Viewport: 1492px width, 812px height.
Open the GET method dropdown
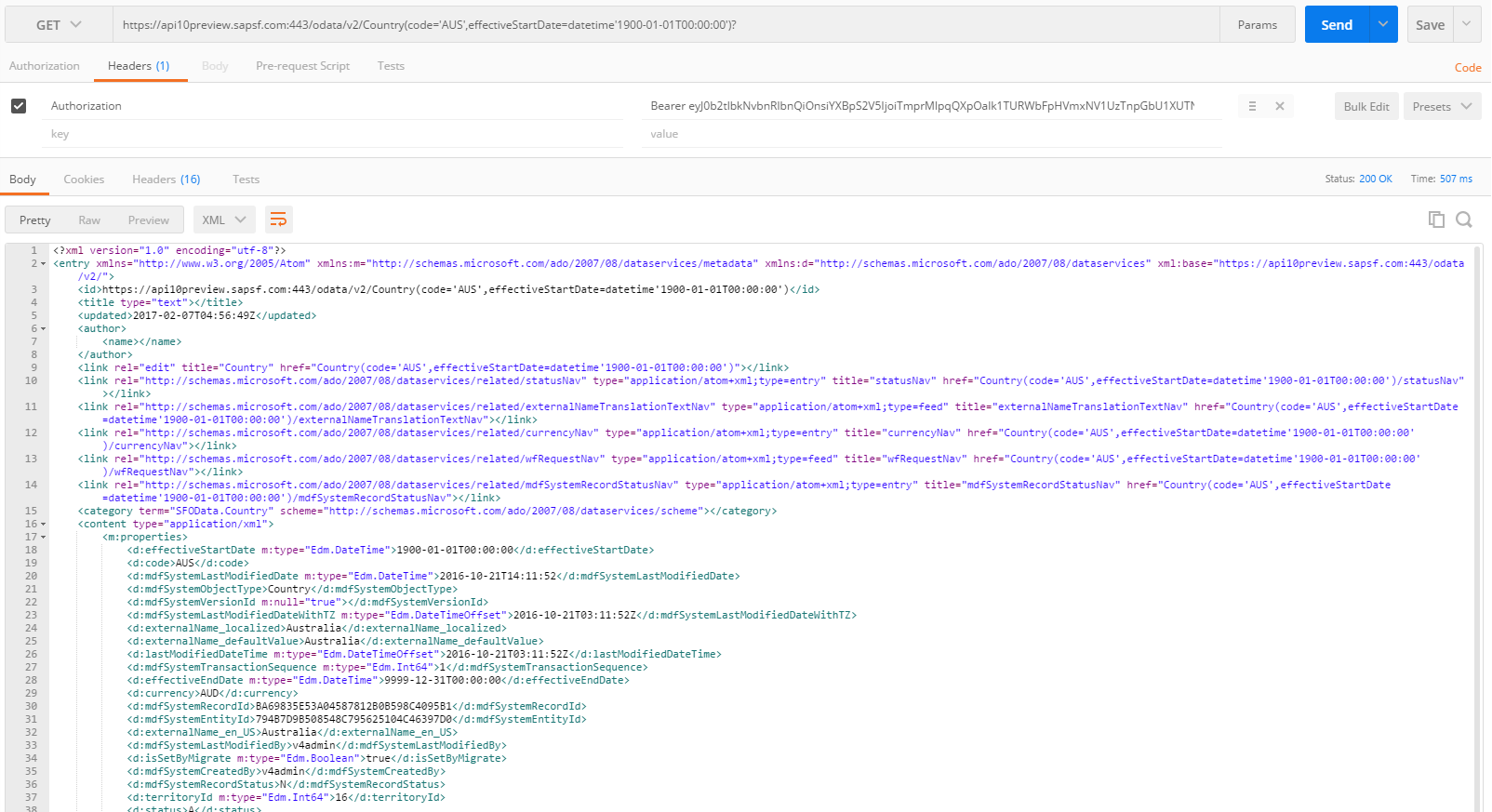coord(59,25)
